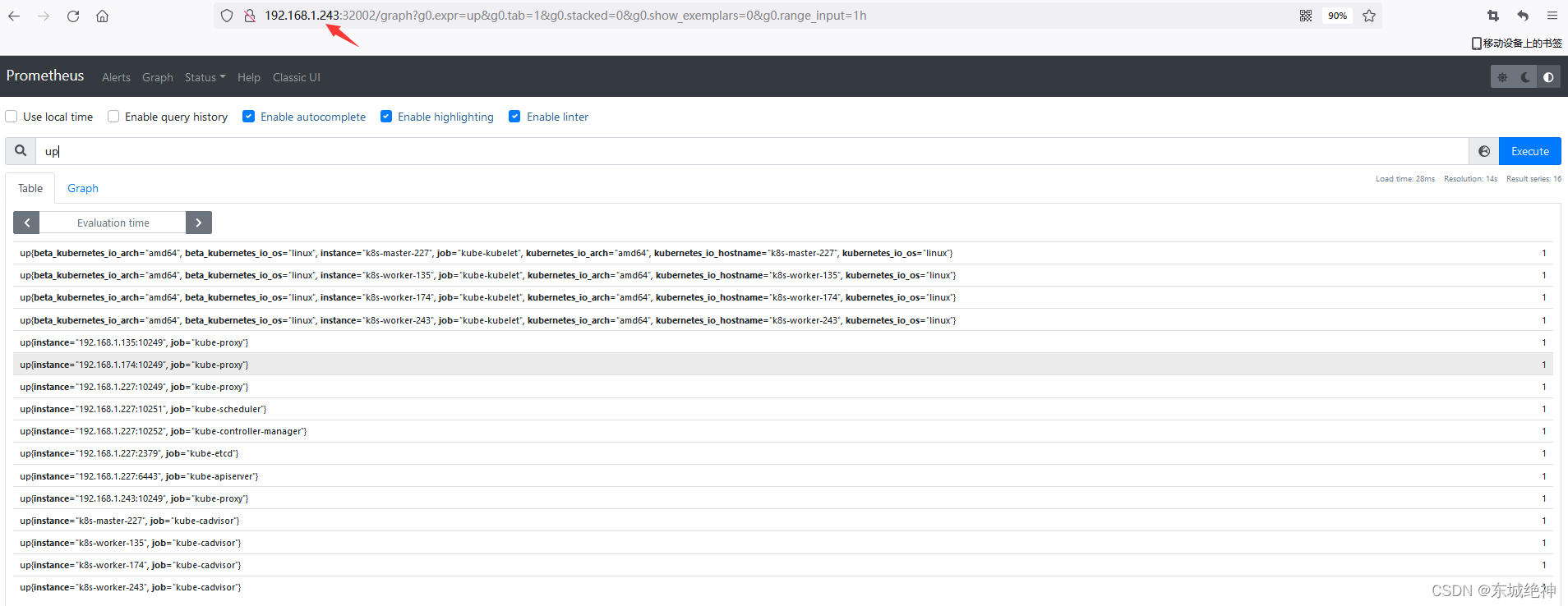
Task: Reload the page with refresh icon
Action: point(73,16)
